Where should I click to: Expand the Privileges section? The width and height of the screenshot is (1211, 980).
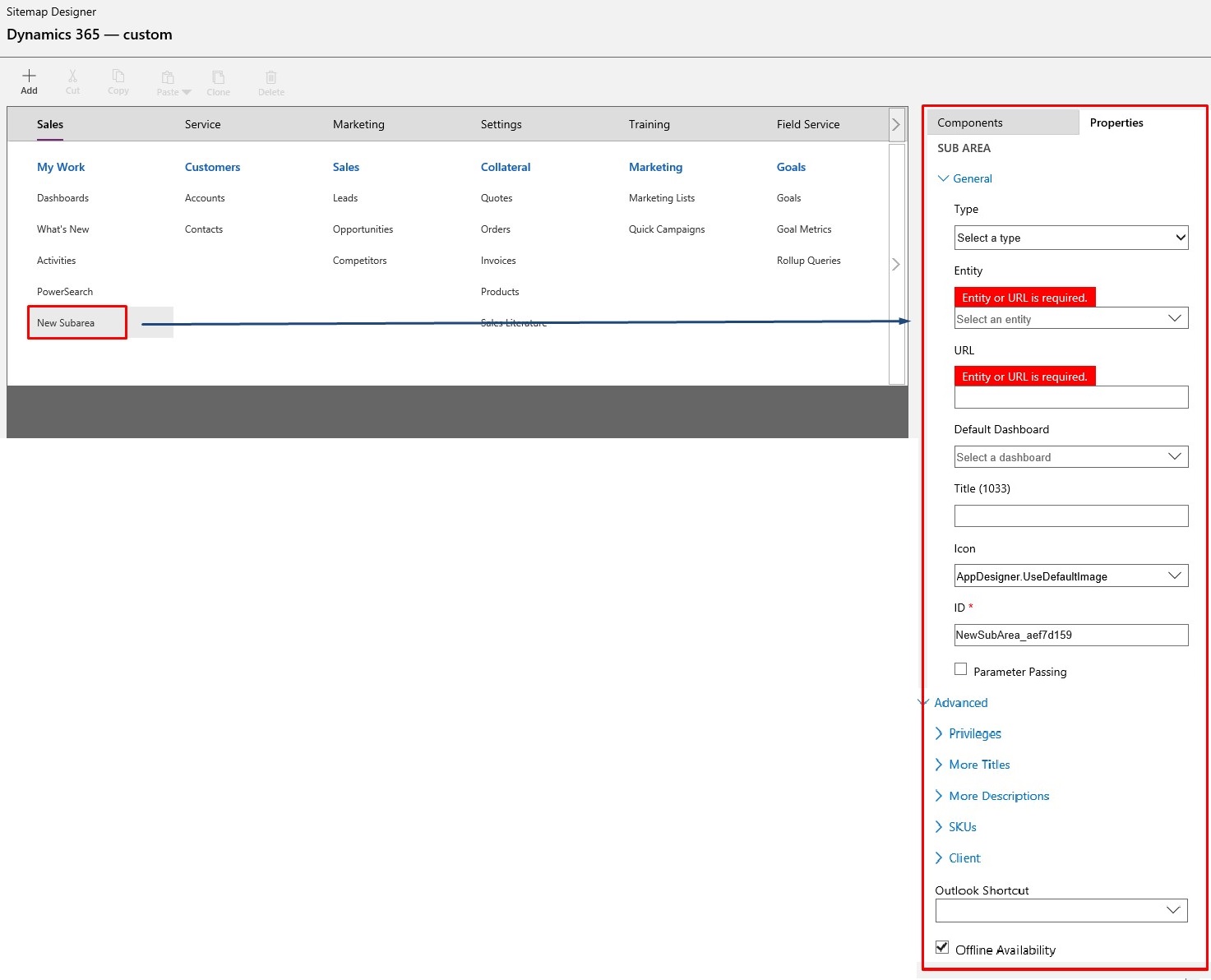968,733
